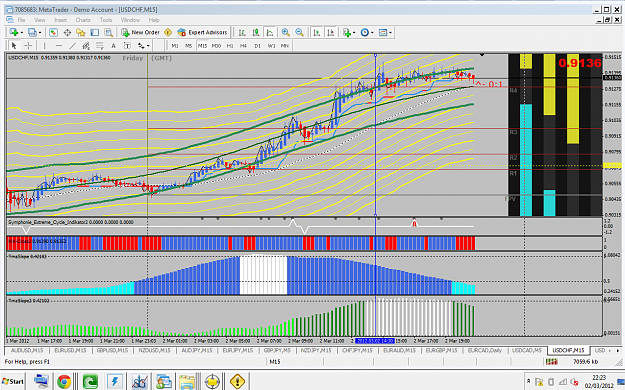Image resolution: width=625 pixels, height=390 pixels.
Task: Select the Equidistant Channel tool
Action: pyautogui.click(x=86, y=46)
